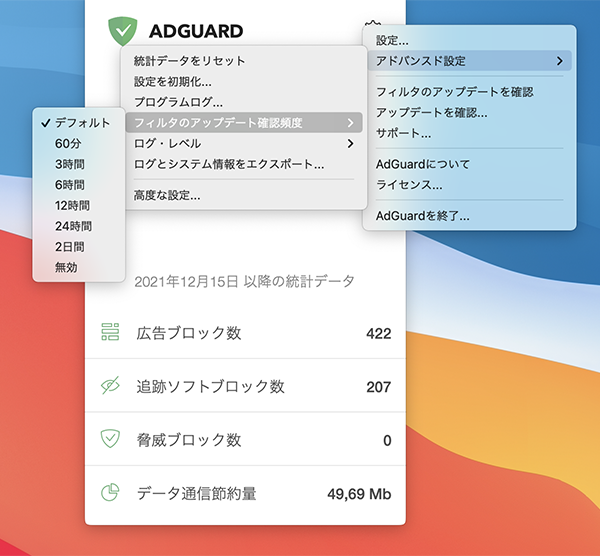The width and height of the screenshot is (600, 556).
Task: Select 24時間 update frequency
Action: pyautogui.click(x=79, y=226)
